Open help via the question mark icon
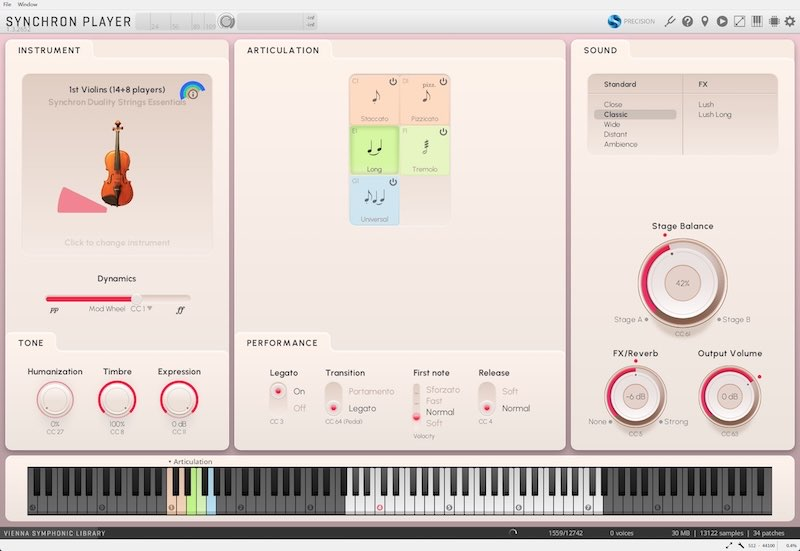 688,21
